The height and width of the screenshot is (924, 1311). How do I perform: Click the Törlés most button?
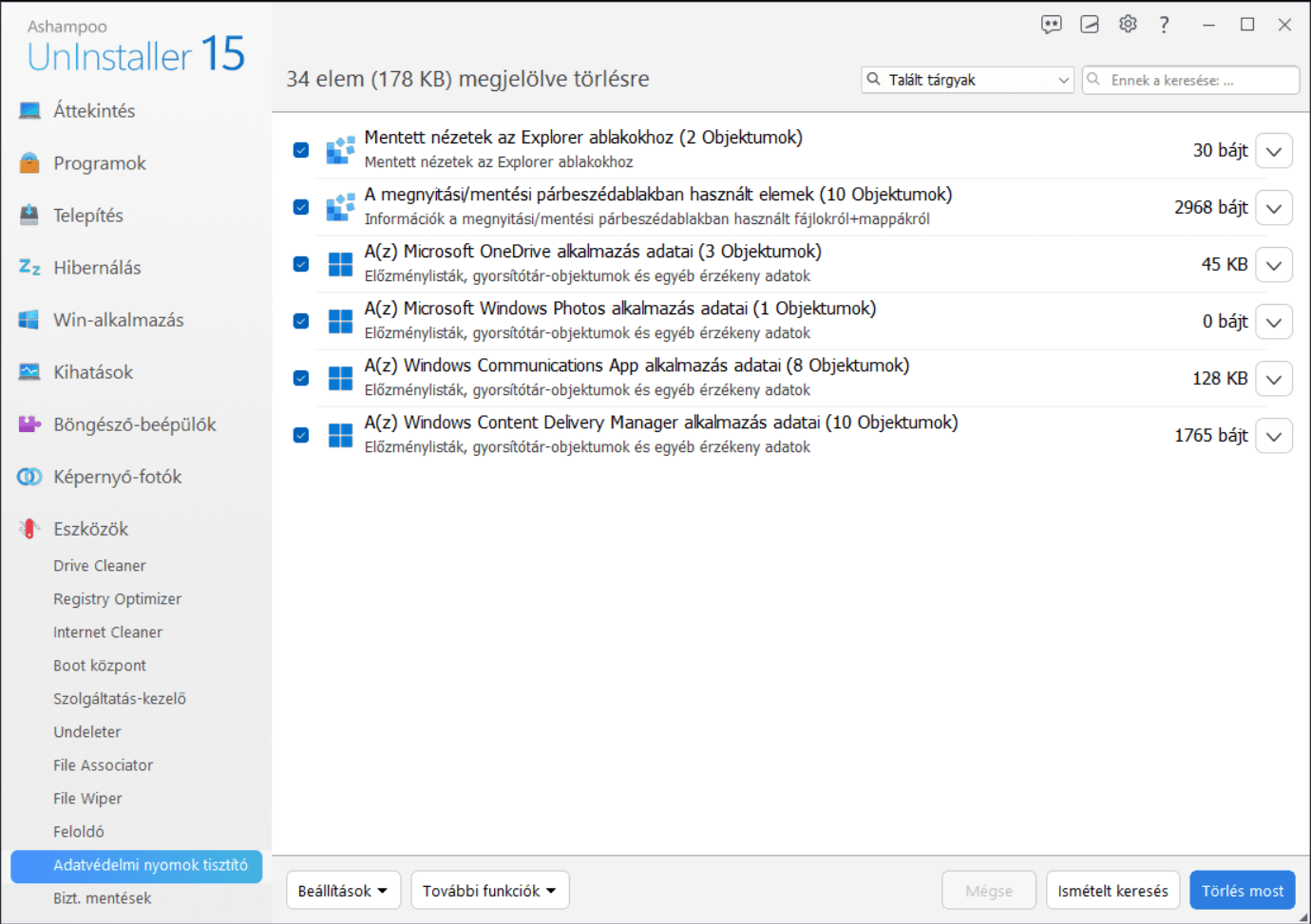[x=1243, y=891]
